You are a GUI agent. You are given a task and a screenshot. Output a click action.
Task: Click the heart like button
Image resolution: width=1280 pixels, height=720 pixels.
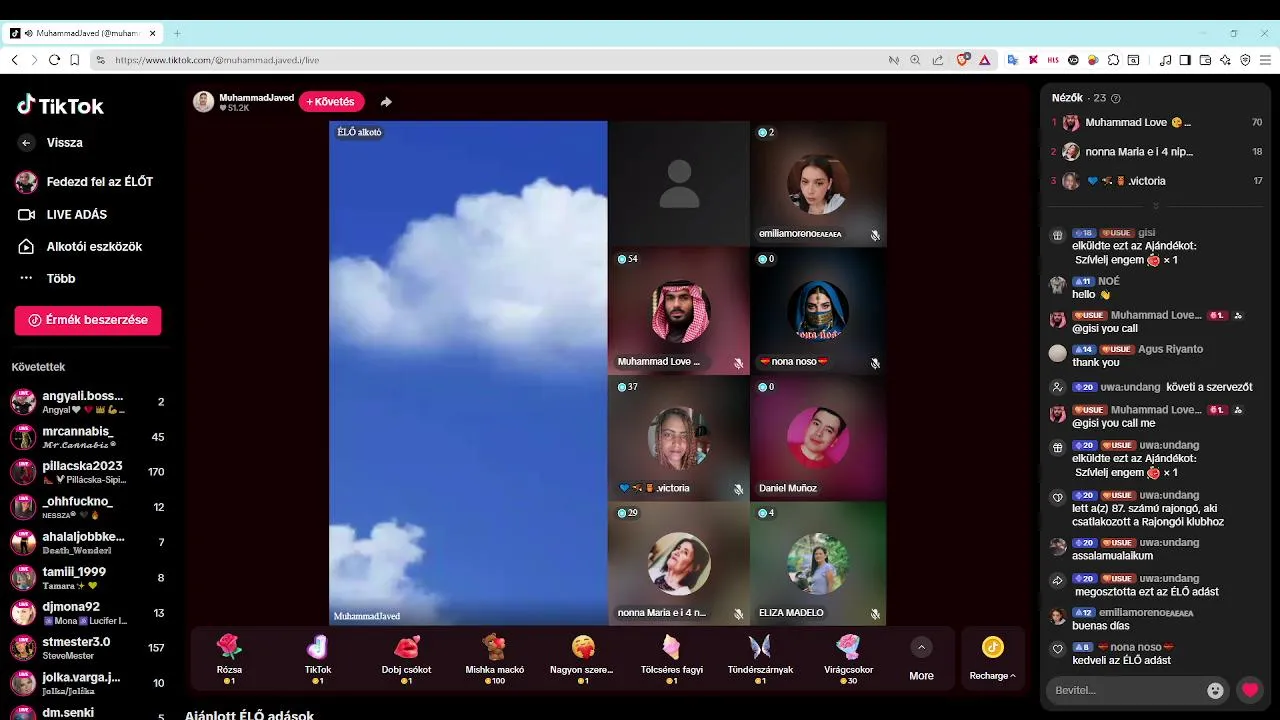[x=1250, y=690]
